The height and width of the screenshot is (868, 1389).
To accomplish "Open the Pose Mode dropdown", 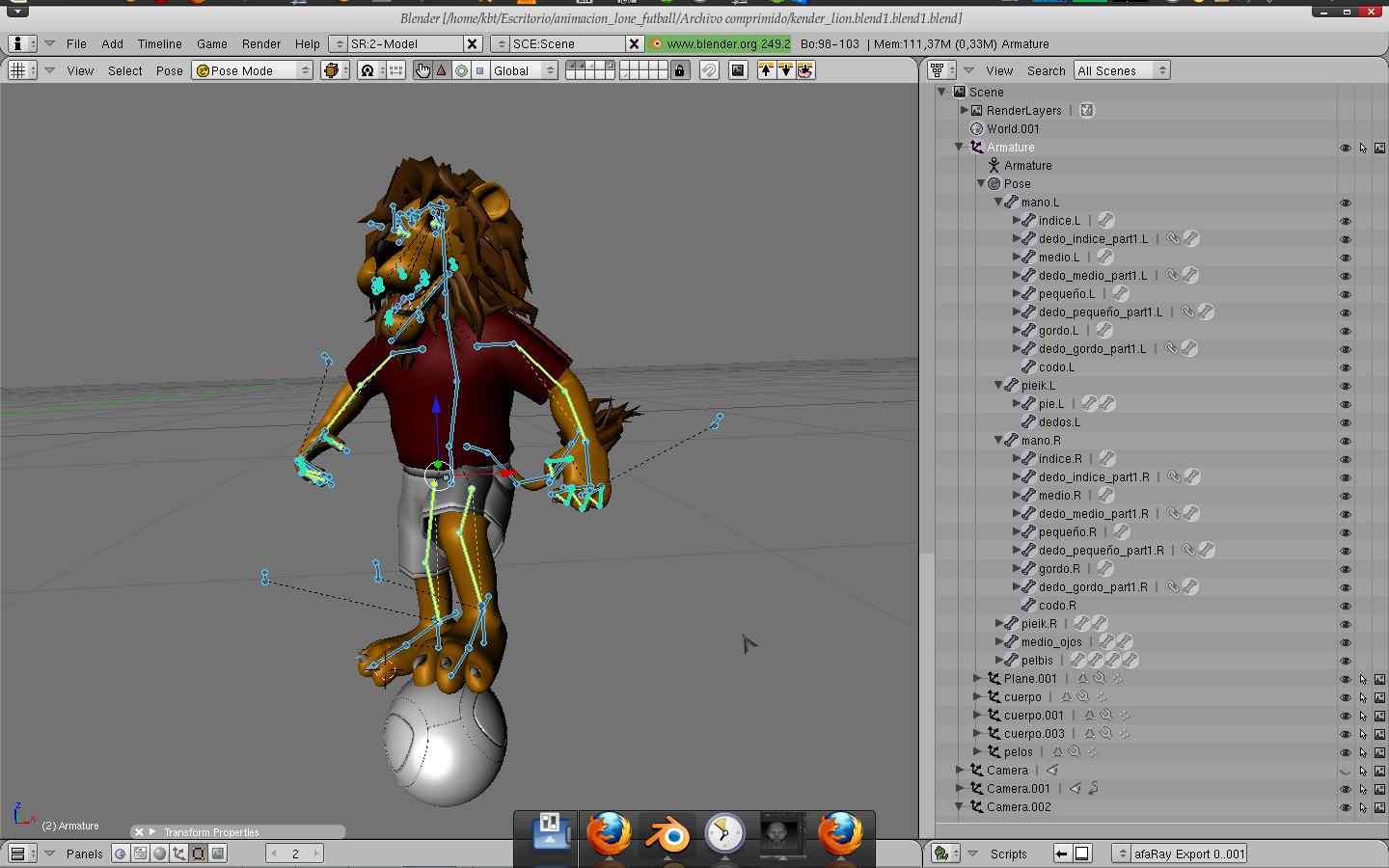I will tap(253, 70).
